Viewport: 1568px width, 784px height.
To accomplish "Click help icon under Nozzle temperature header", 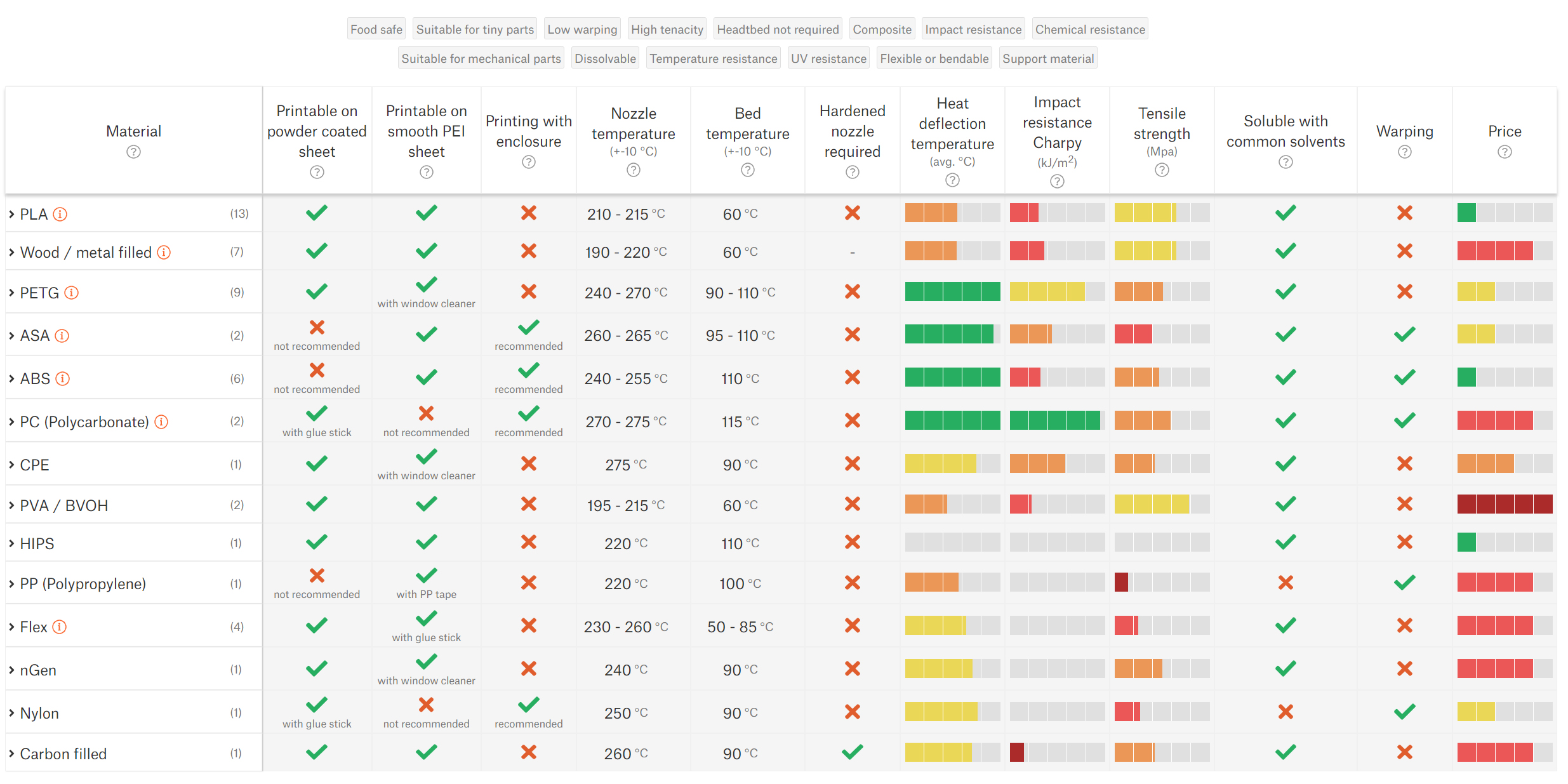I will pos(633,170).
